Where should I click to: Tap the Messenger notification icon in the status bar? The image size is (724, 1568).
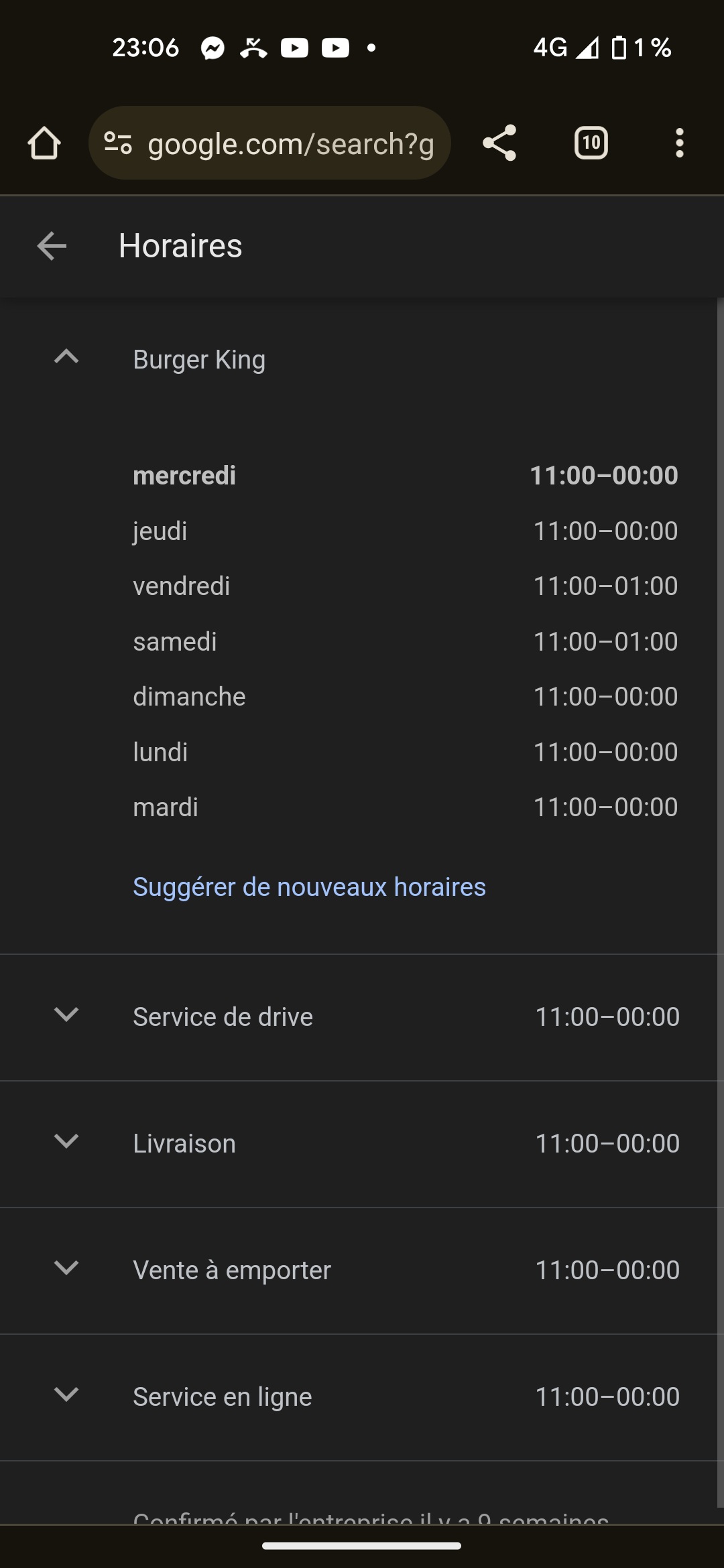[x=213, y=48]
